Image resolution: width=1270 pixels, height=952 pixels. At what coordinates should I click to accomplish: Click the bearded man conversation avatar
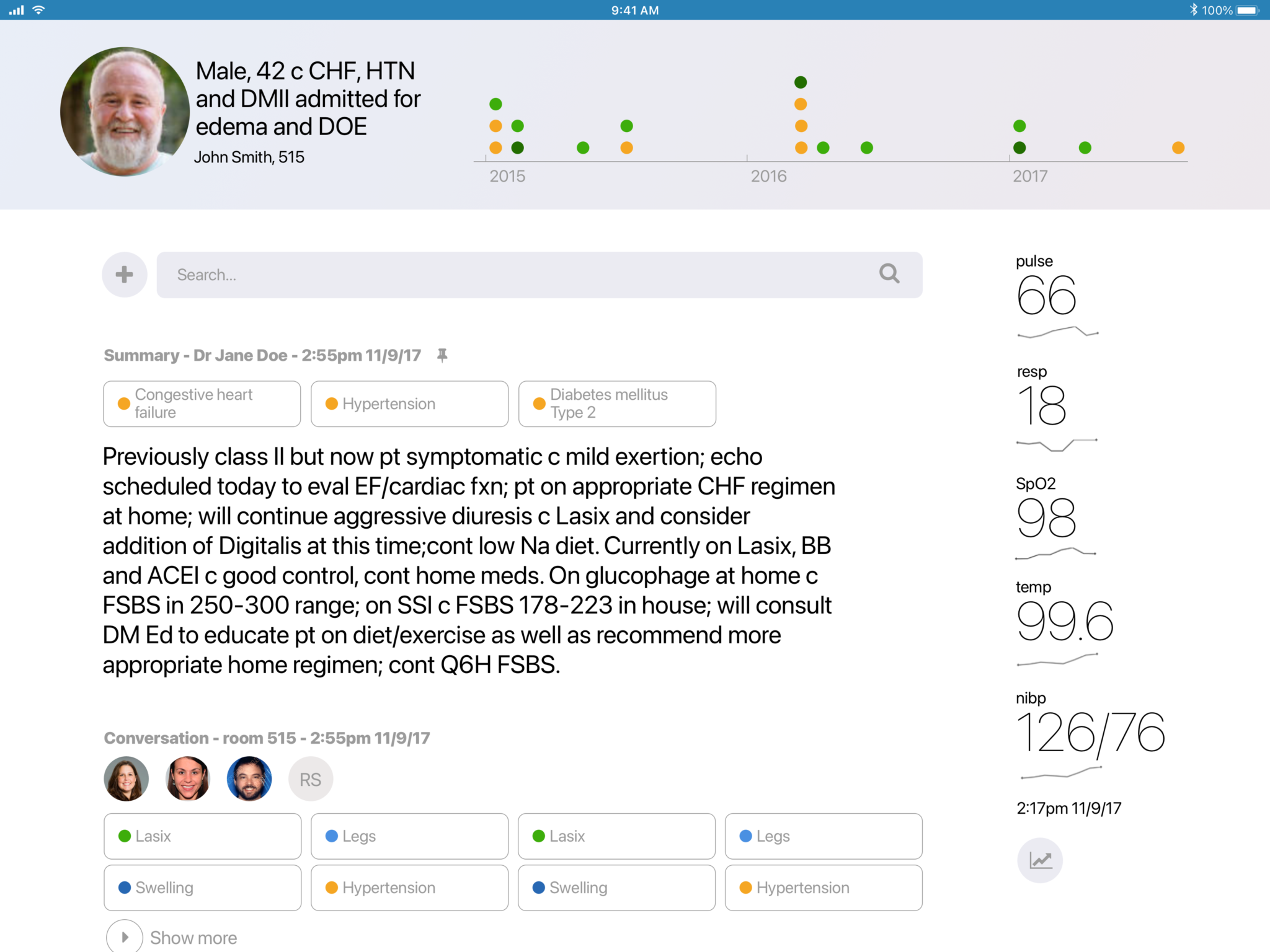[x=249, y=779]
